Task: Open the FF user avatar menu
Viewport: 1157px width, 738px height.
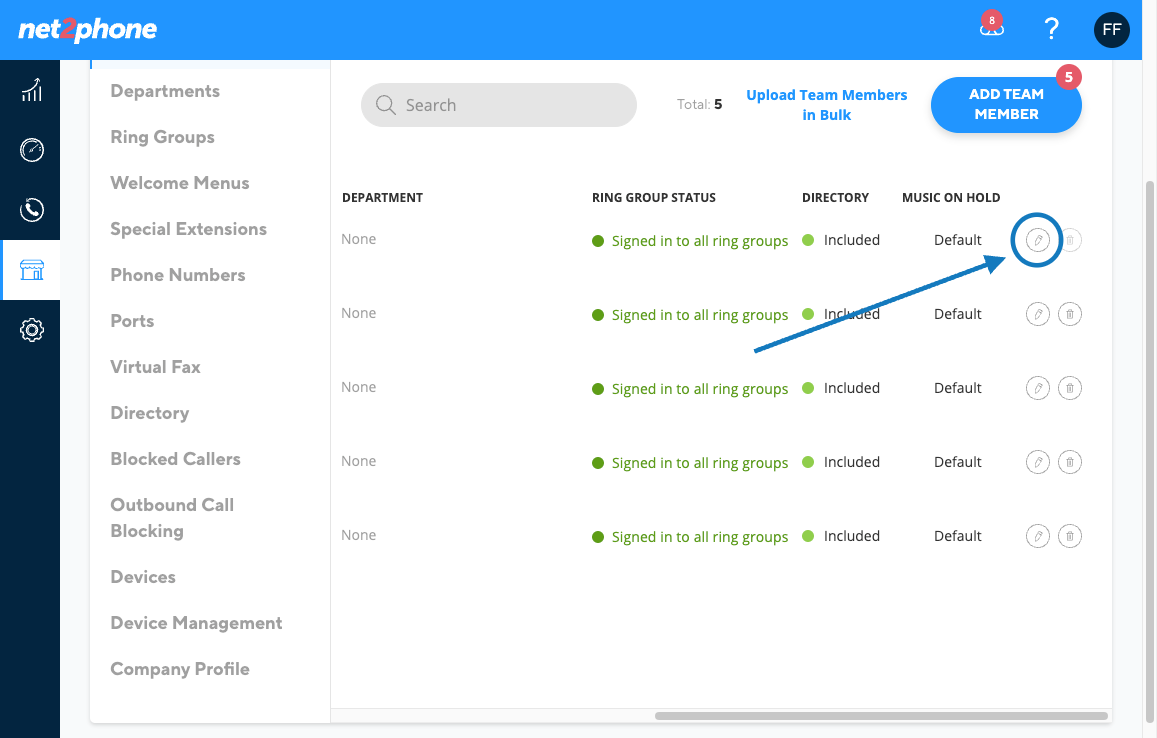Action: coord(1111,30)
